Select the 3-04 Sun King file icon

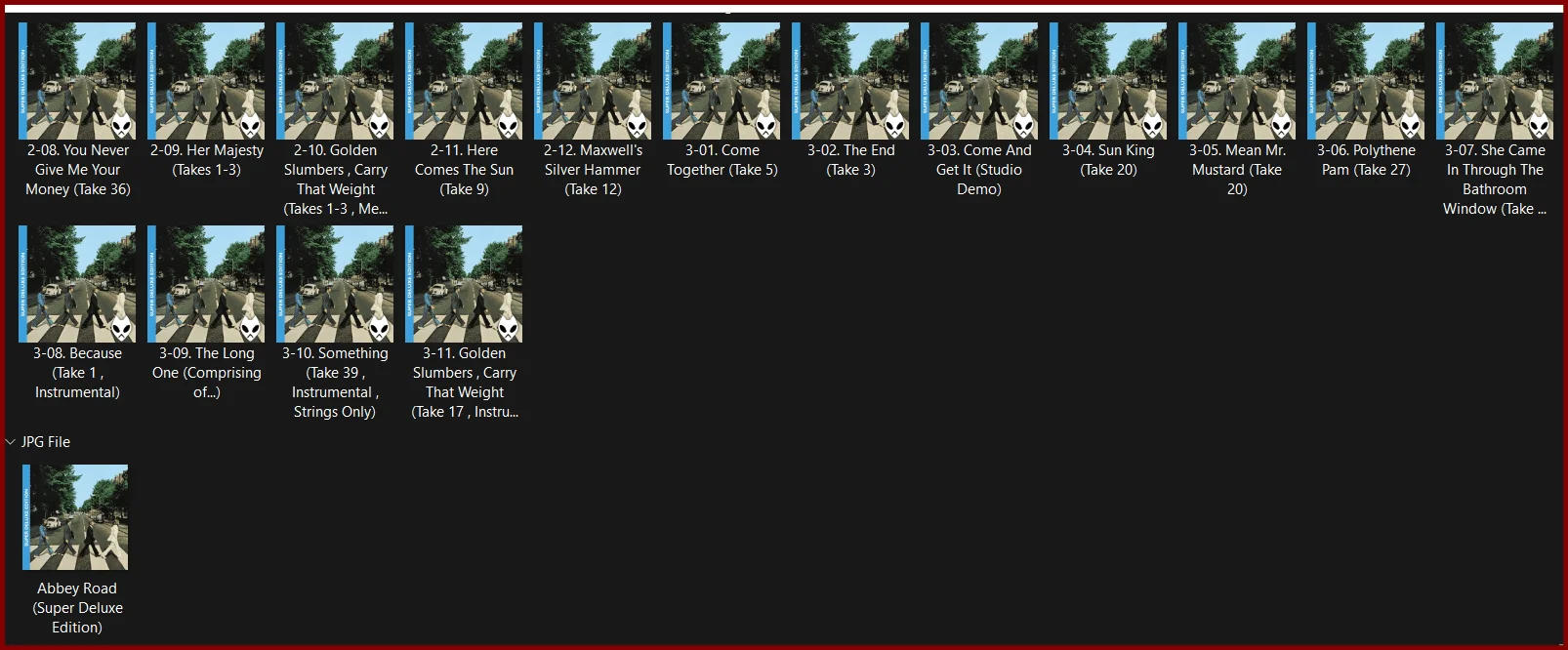pos(1108,81)
